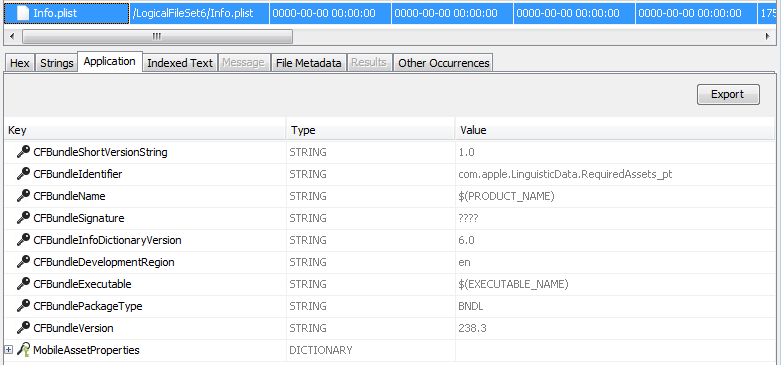Click the key icon beside CFBundleSignature
Screen dimensions: 781x365
(23, 218)
